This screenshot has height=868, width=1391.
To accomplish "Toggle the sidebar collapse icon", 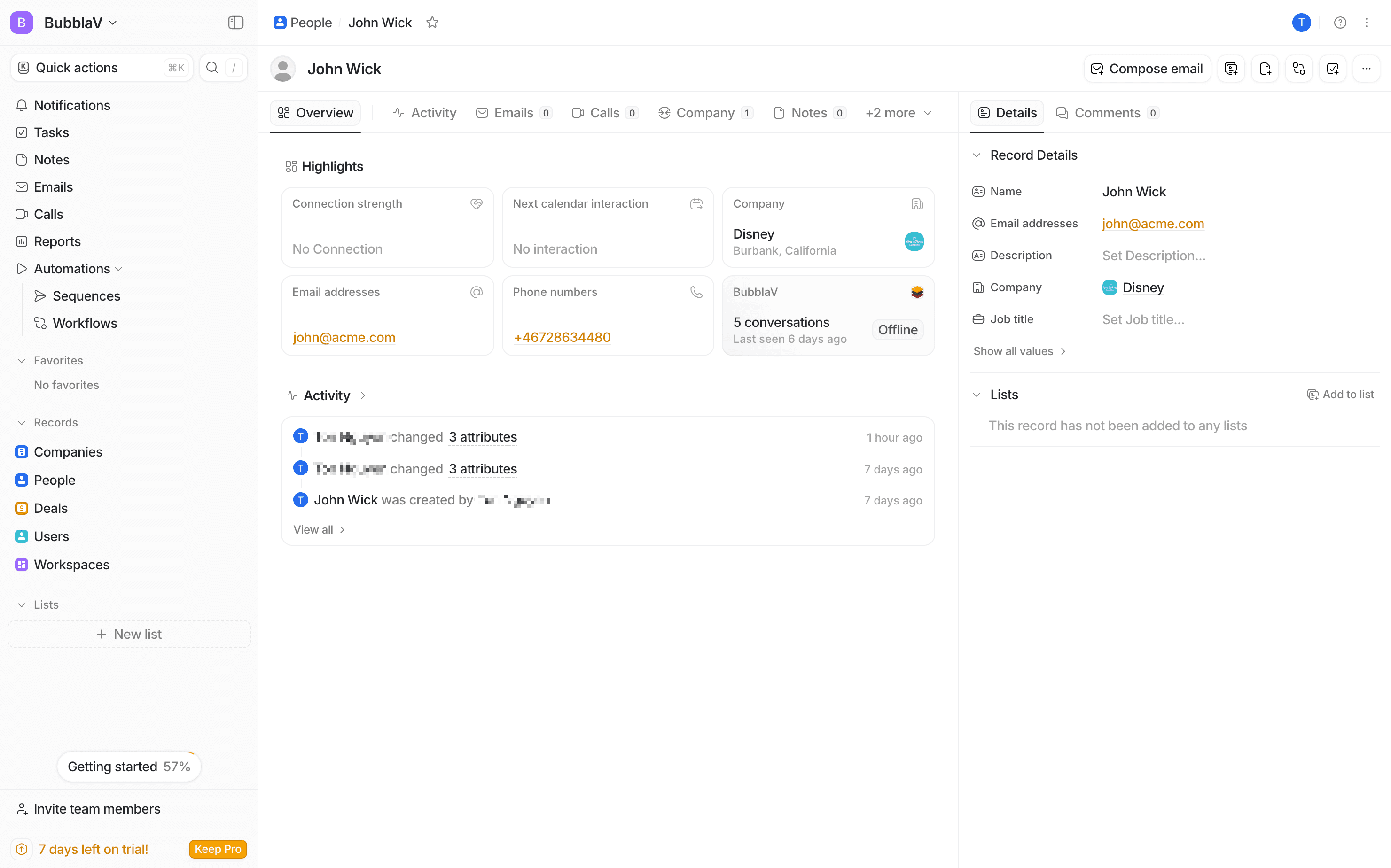I will (235, 23).
